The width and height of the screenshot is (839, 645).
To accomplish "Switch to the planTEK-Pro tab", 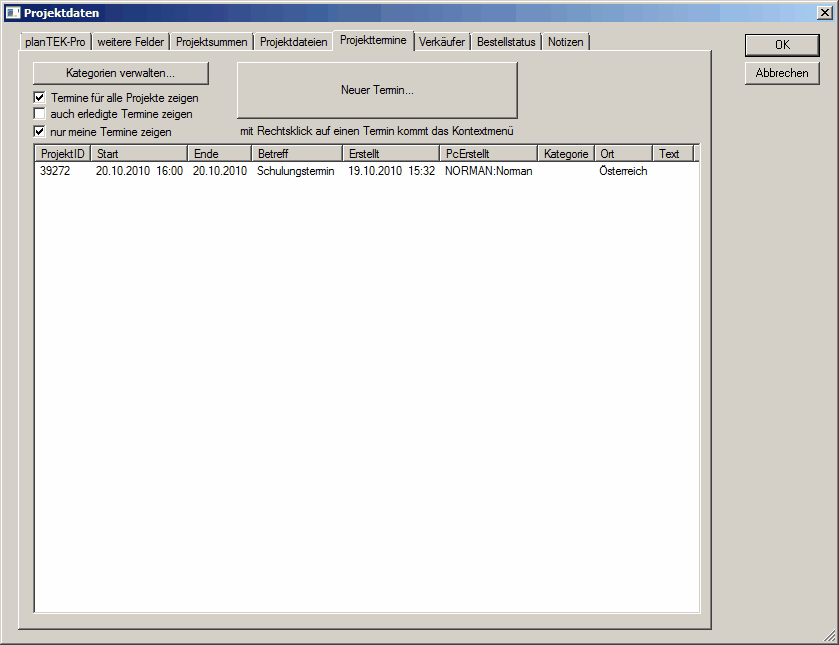I will coord(55,42).
